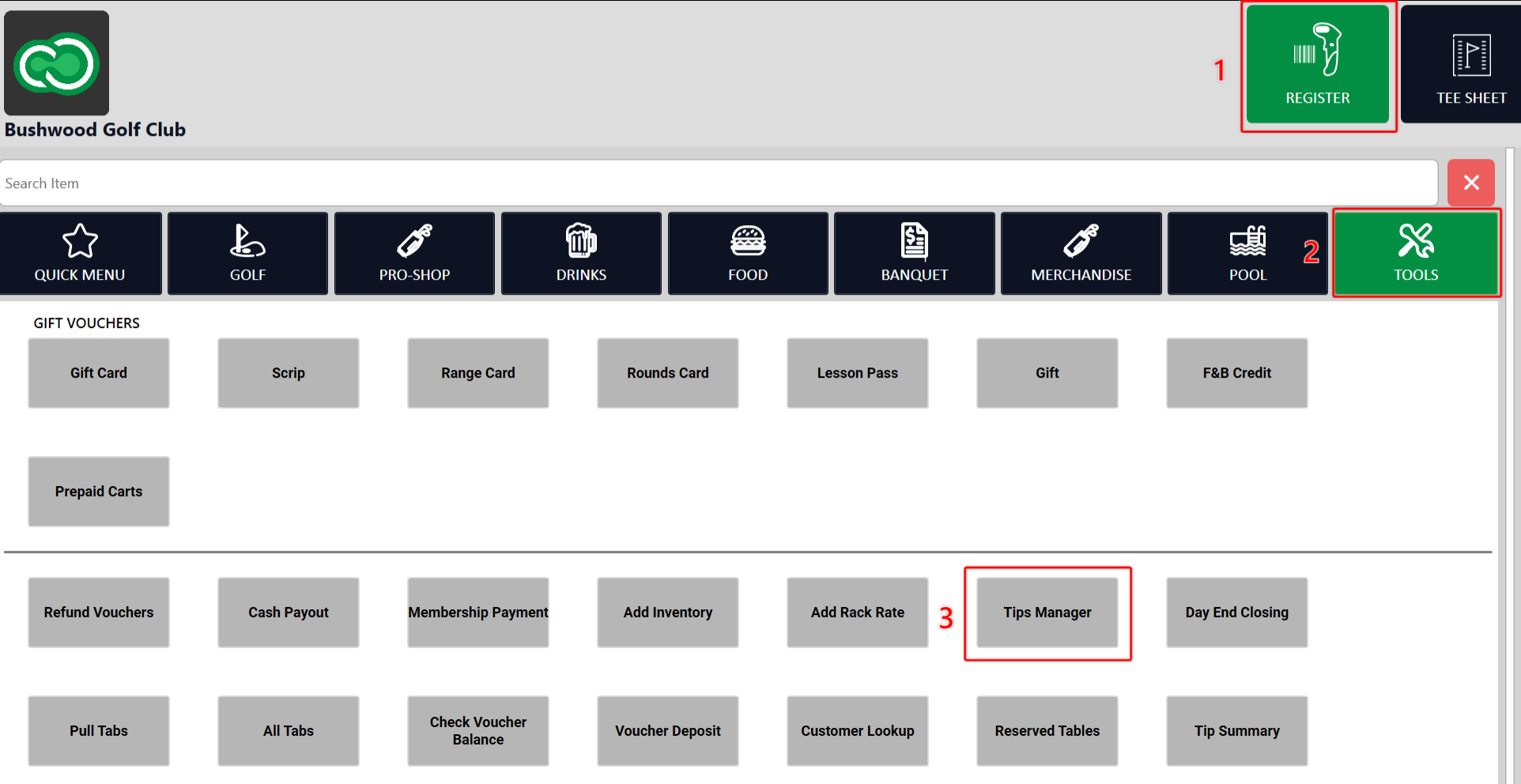Click the Bushwood Golf Club name text
This screenshot has width=1521, height=784.
(x=95, y=130)
